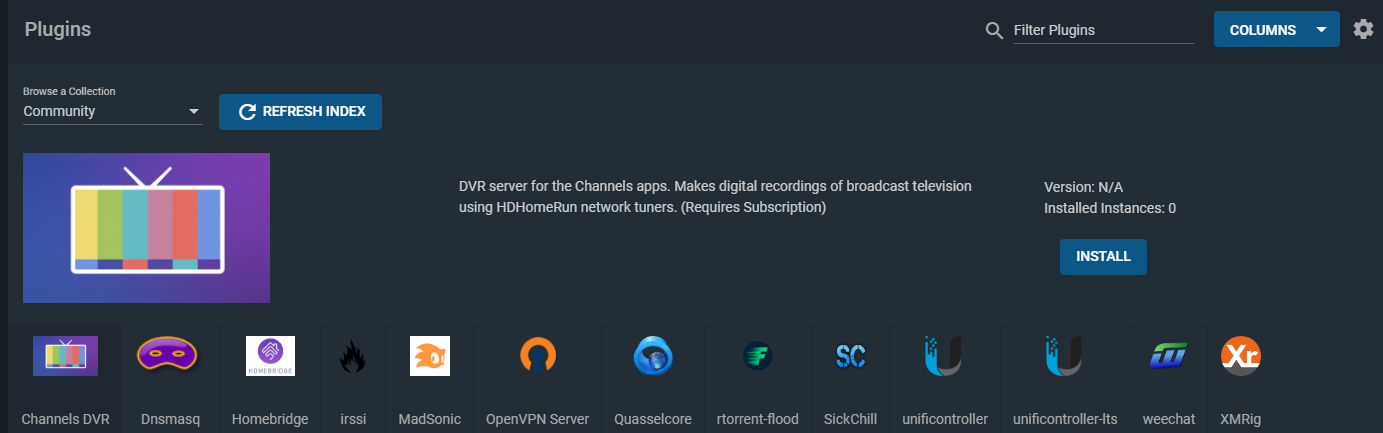The width and height of the screenshot is (1383, 433).
Task: Pick the XMRig plugin icon
Action: [1240, 356]
